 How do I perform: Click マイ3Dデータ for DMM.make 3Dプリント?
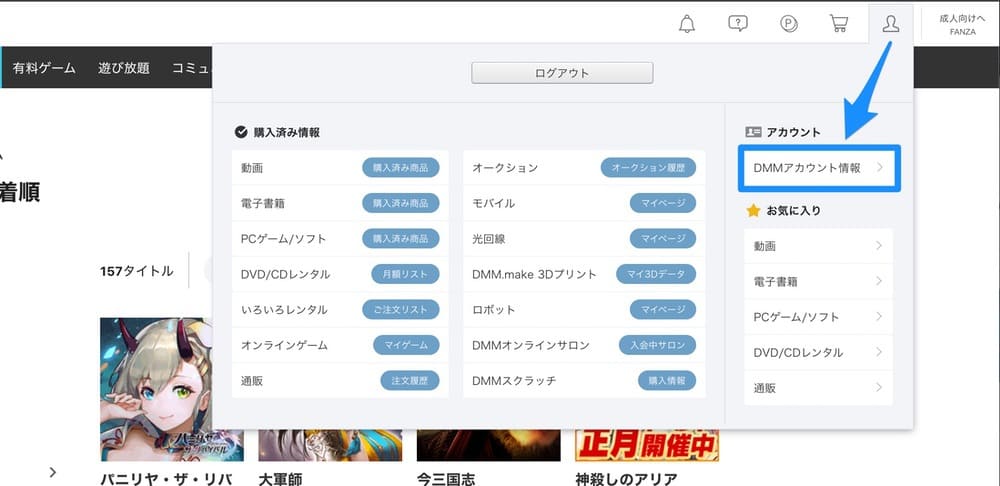click(655, 274)
